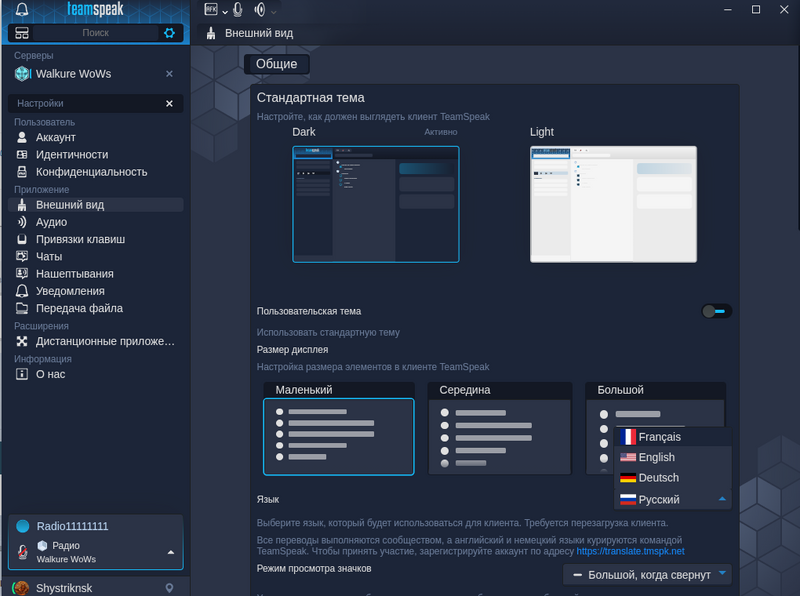800x596 pixels.
Task: Click the AFK status icon in toolbar
Action: pos(211,9)
